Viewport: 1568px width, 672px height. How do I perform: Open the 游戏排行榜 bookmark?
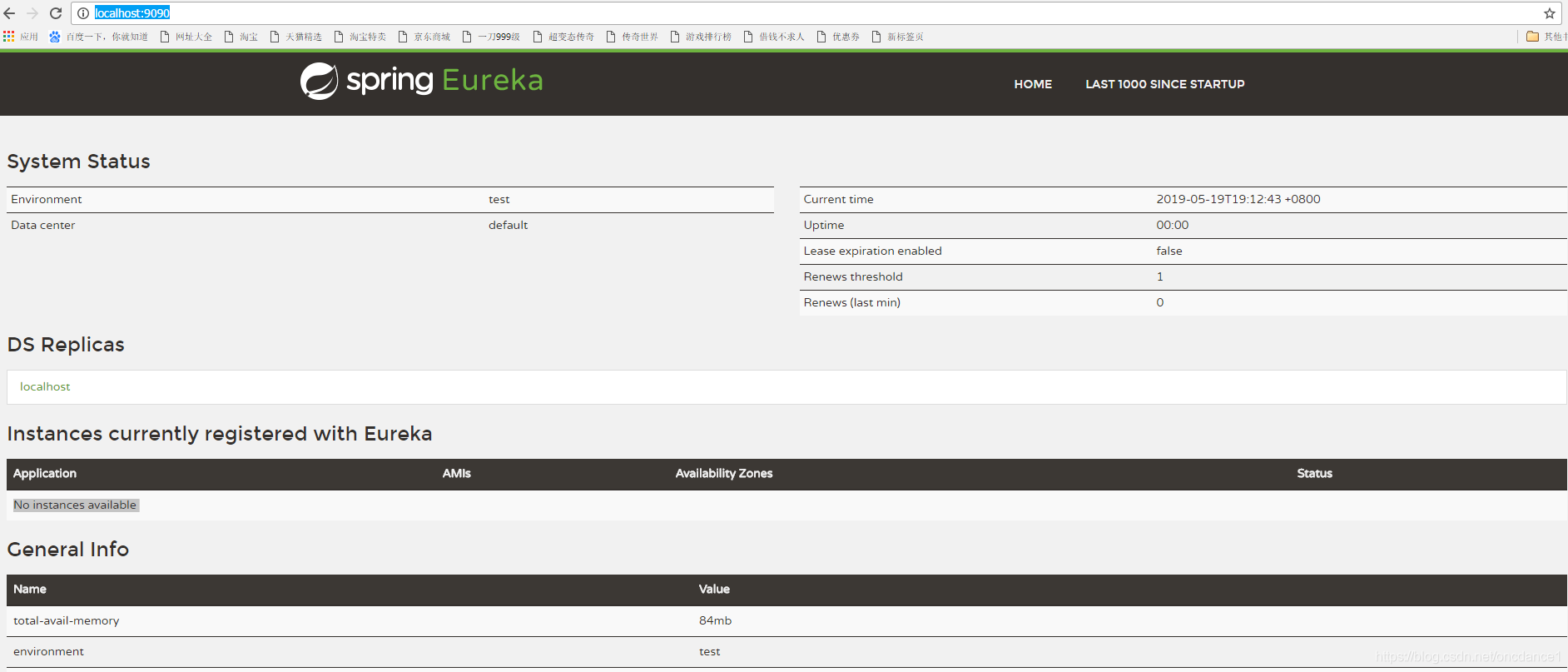(x=701, y=37)
